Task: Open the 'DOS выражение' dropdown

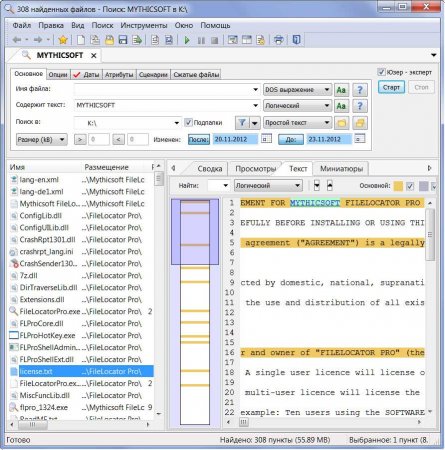Action: [x=297, y=90]
